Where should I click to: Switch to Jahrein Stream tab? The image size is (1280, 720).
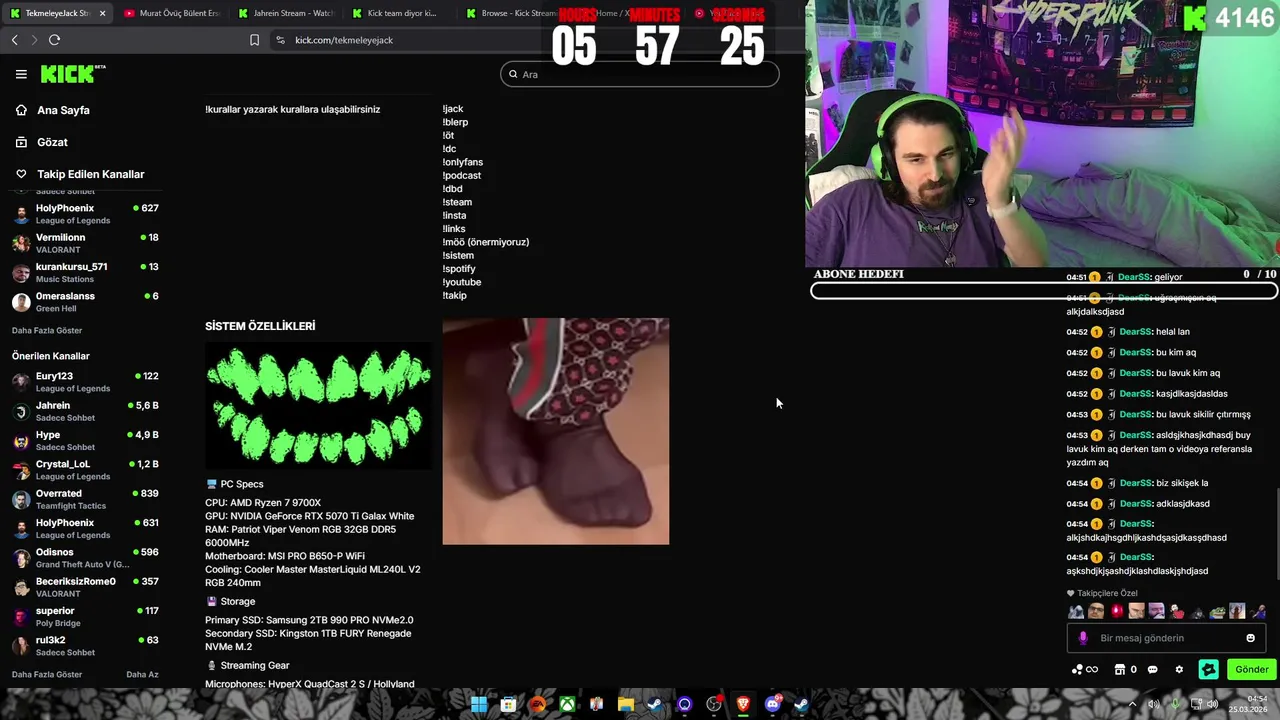click(x=285, y=14)
